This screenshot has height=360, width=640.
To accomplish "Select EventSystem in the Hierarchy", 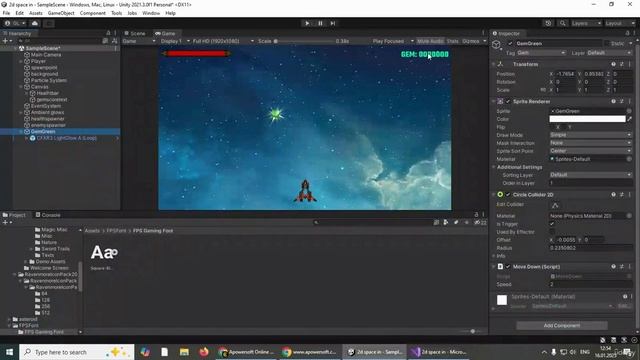I will click(46, 106).
